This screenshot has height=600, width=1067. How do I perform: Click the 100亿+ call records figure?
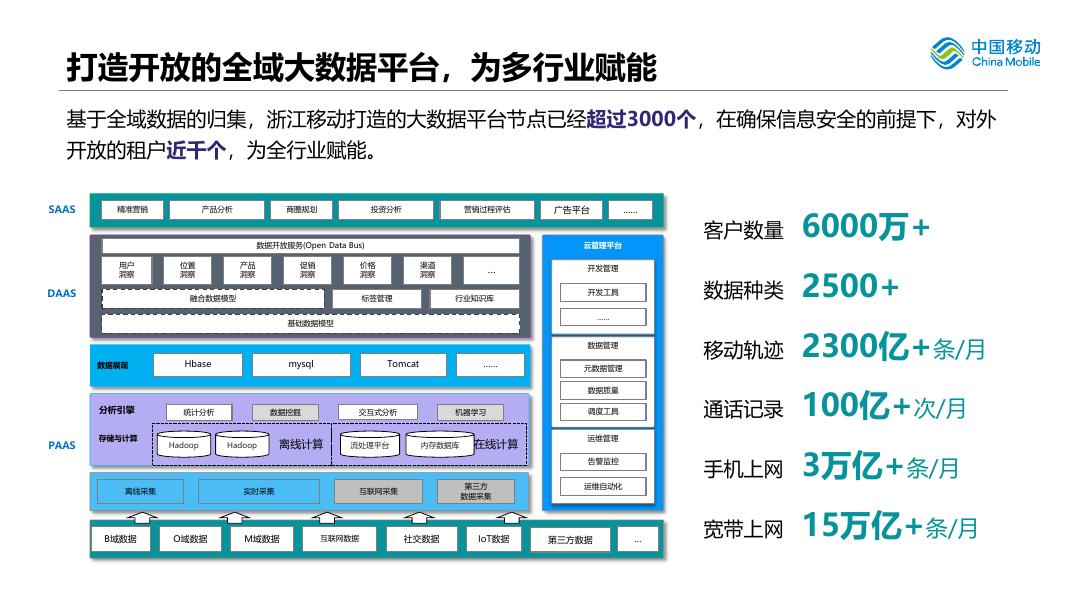click(856, 406)
